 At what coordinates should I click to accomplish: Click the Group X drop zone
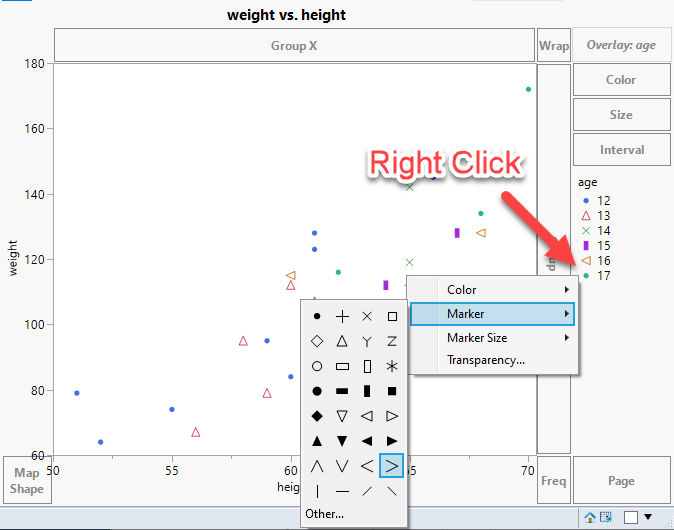point(294,46)
